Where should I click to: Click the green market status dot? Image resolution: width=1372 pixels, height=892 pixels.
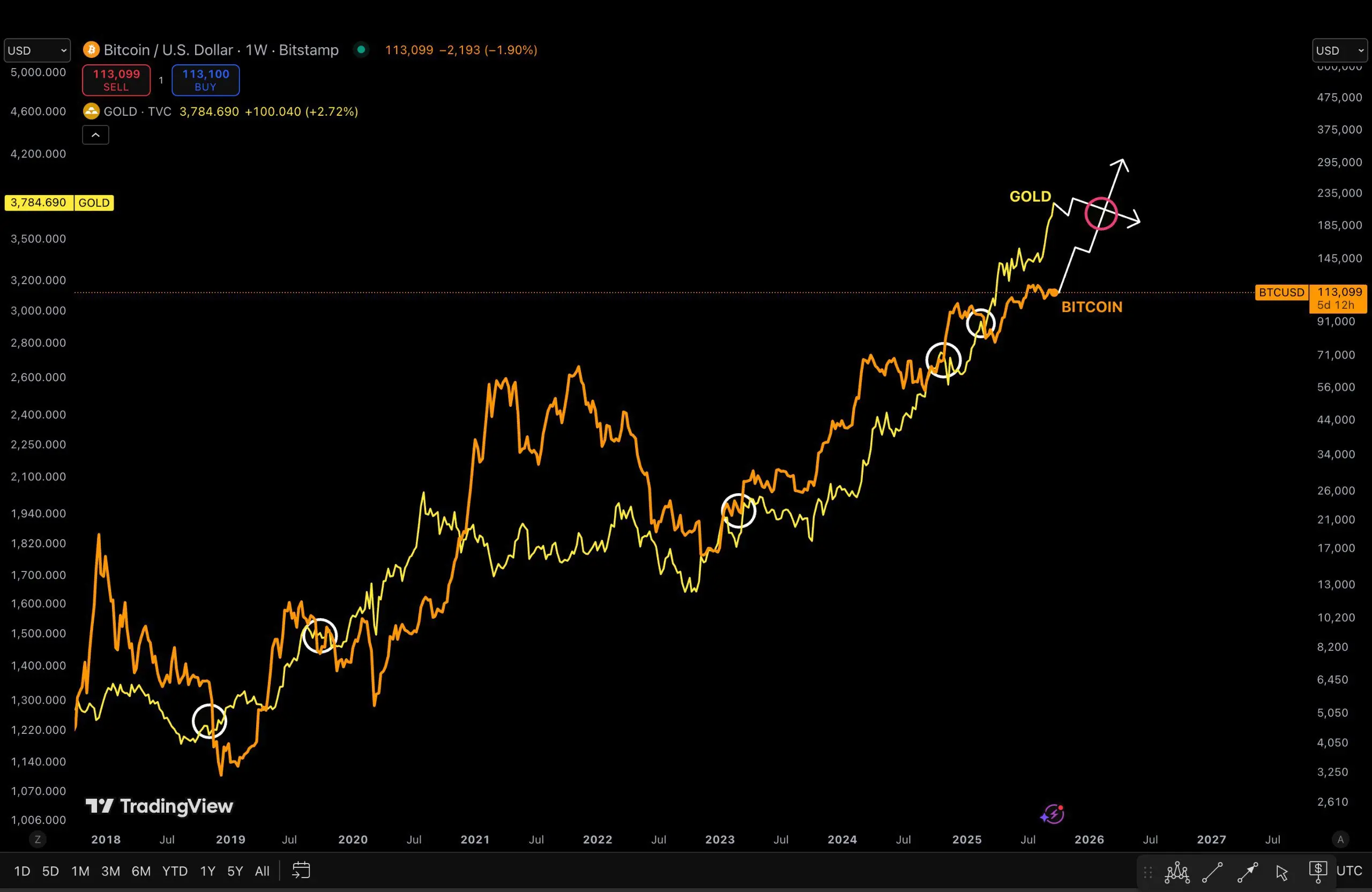click(x=361, y=50)
